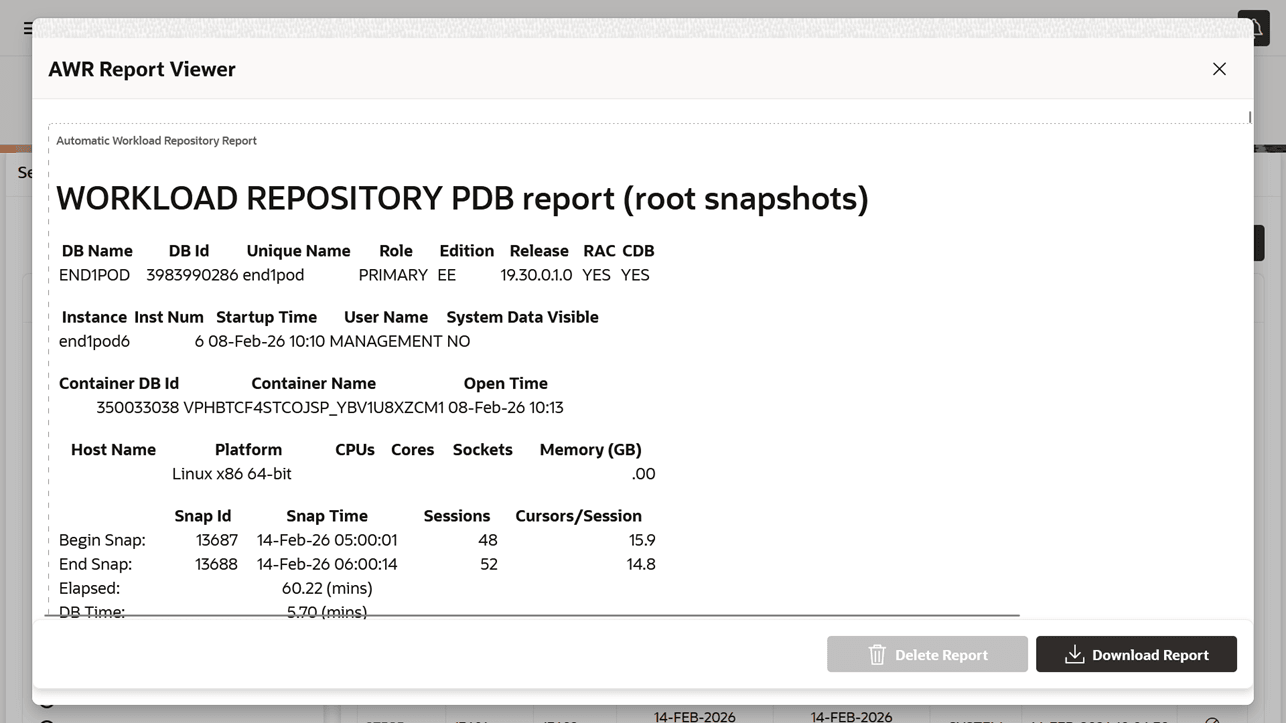
Task: Open the hamburger menu behind the dialog
Action: (x=27, y=28)
